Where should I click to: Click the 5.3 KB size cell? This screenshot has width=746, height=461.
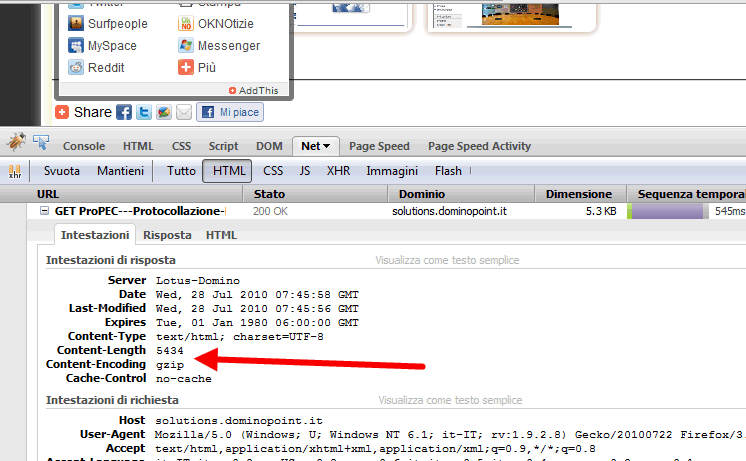click(601, 211)
